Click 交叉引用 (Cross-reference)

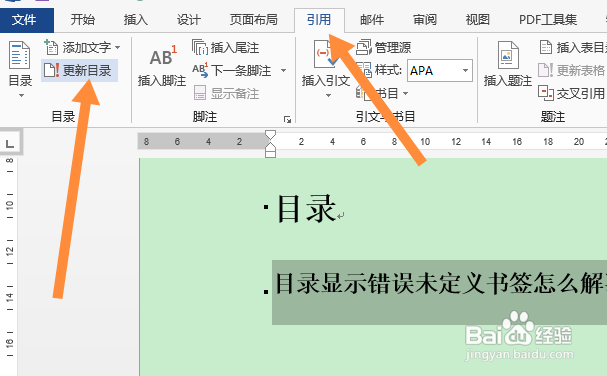tap(571, 93)
